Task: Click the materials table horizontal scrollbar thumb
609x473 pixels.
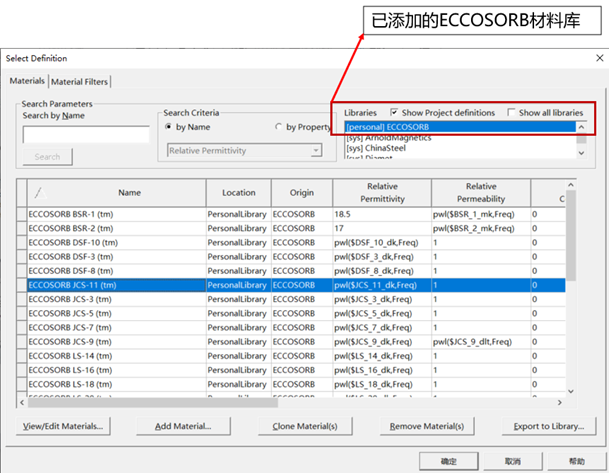Action: click(153, 403)
